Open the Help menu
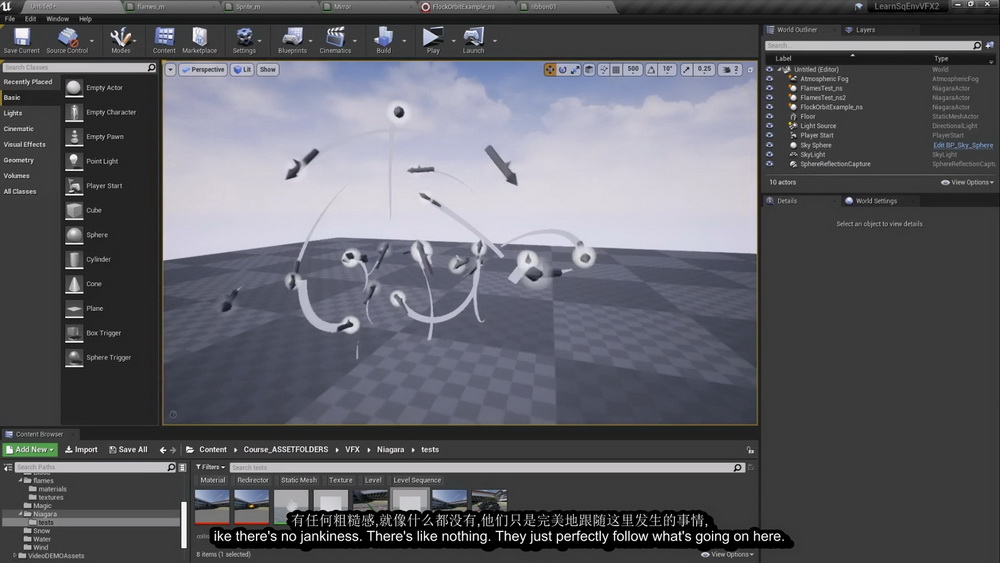This screenshot has width=1000, height=563. click(85, 19)
